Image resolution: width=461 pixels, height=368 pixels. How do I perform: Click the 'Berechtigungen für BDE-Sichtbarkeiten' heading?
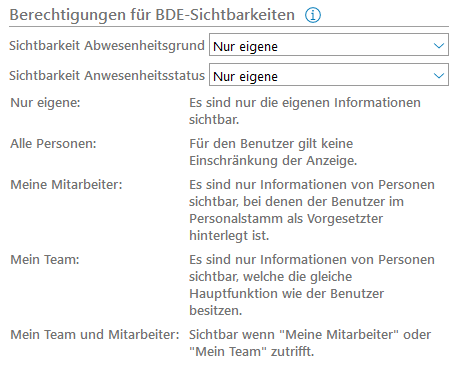(x=152, y=15)
